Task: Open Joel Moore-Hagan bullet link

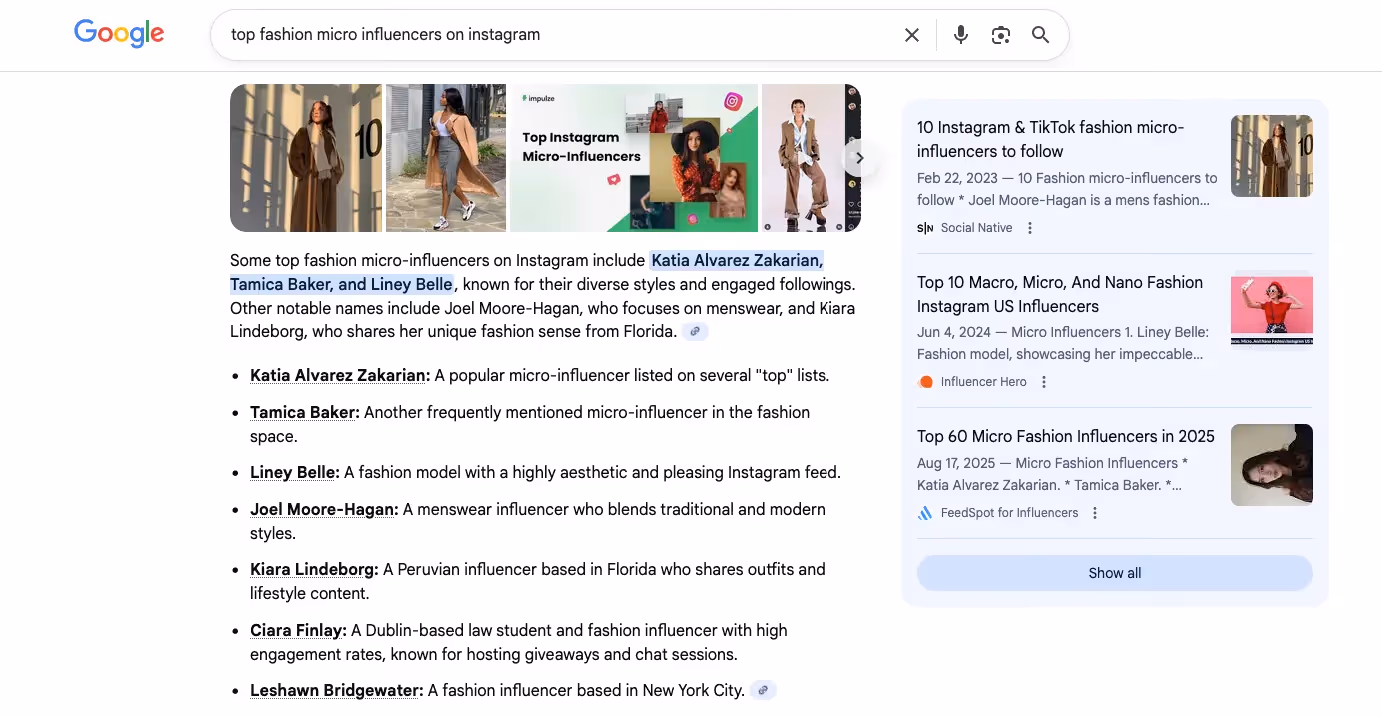Action: 324,509
